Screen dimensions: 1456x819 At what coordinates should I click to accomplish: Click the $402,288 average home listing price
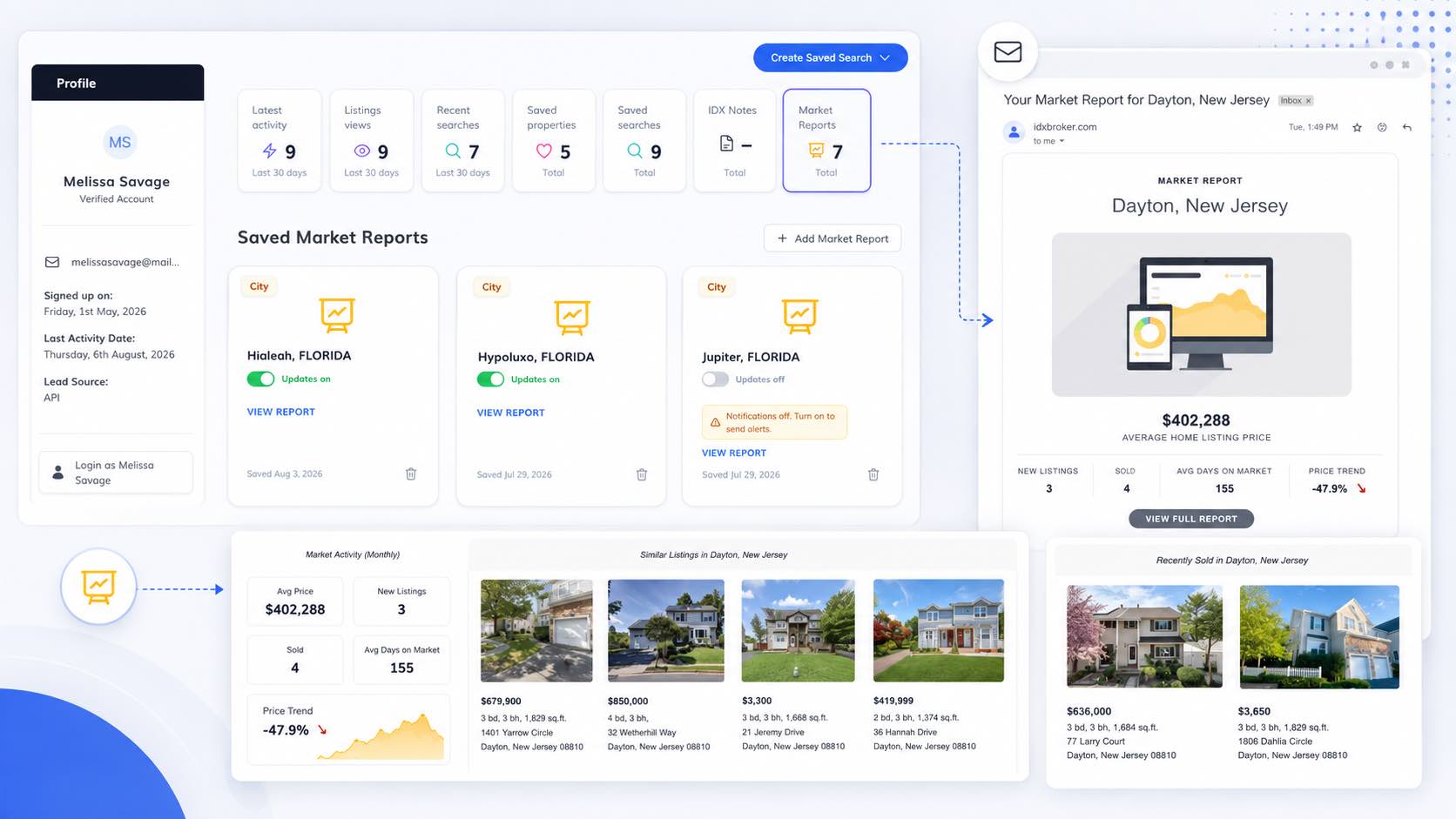pos(1196,420)
